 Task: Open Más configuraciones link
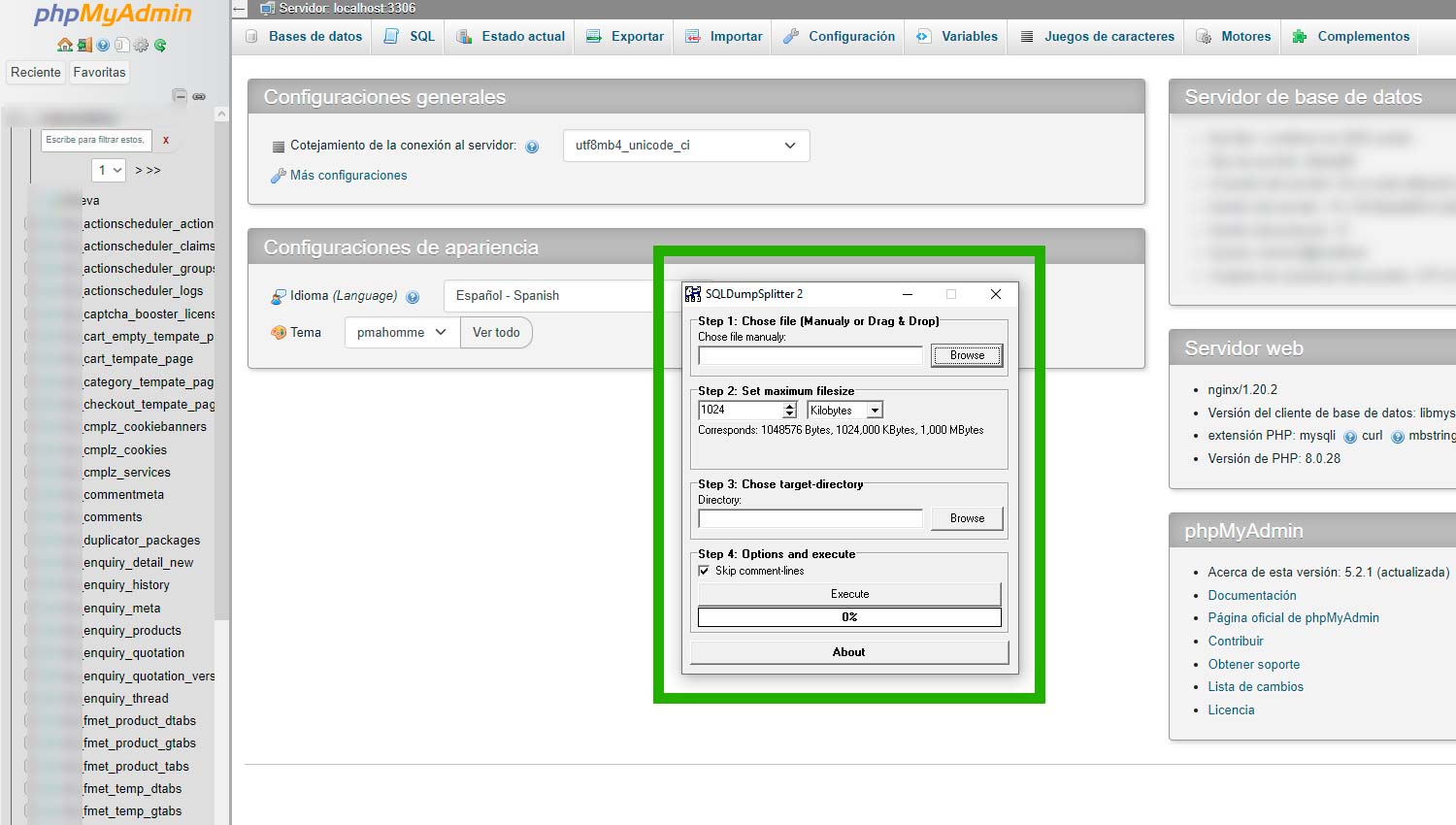coord(348,176)
